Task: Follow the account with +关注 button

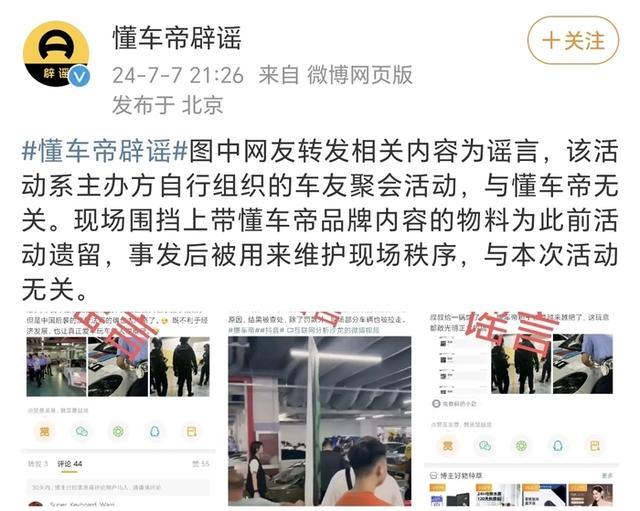Action: [x=573, y=40]
